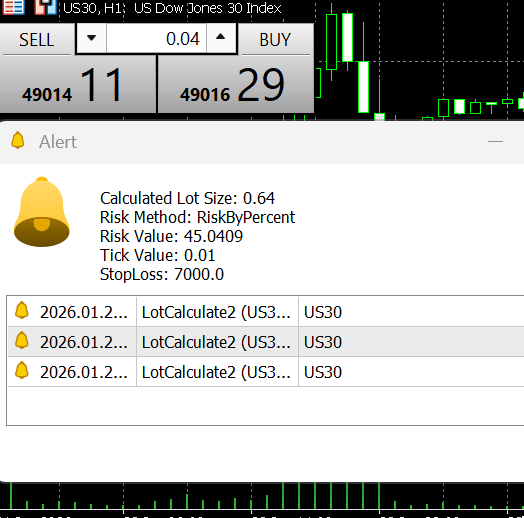
Task: Click the 49014 bid price tile
Action: [78, 84]
